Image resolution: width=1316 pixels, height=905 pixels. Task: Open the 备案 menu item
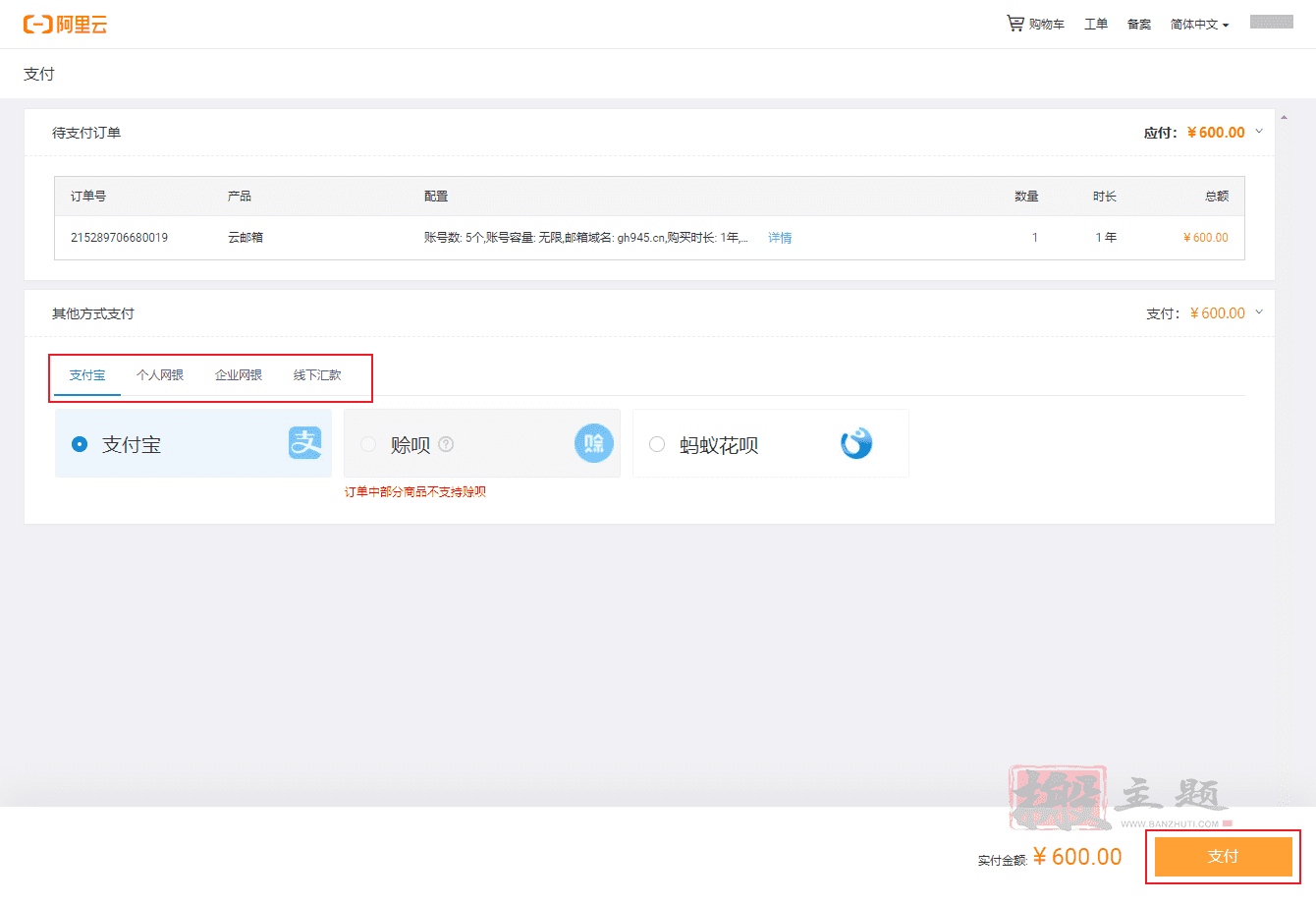[x=1139, y=25]
